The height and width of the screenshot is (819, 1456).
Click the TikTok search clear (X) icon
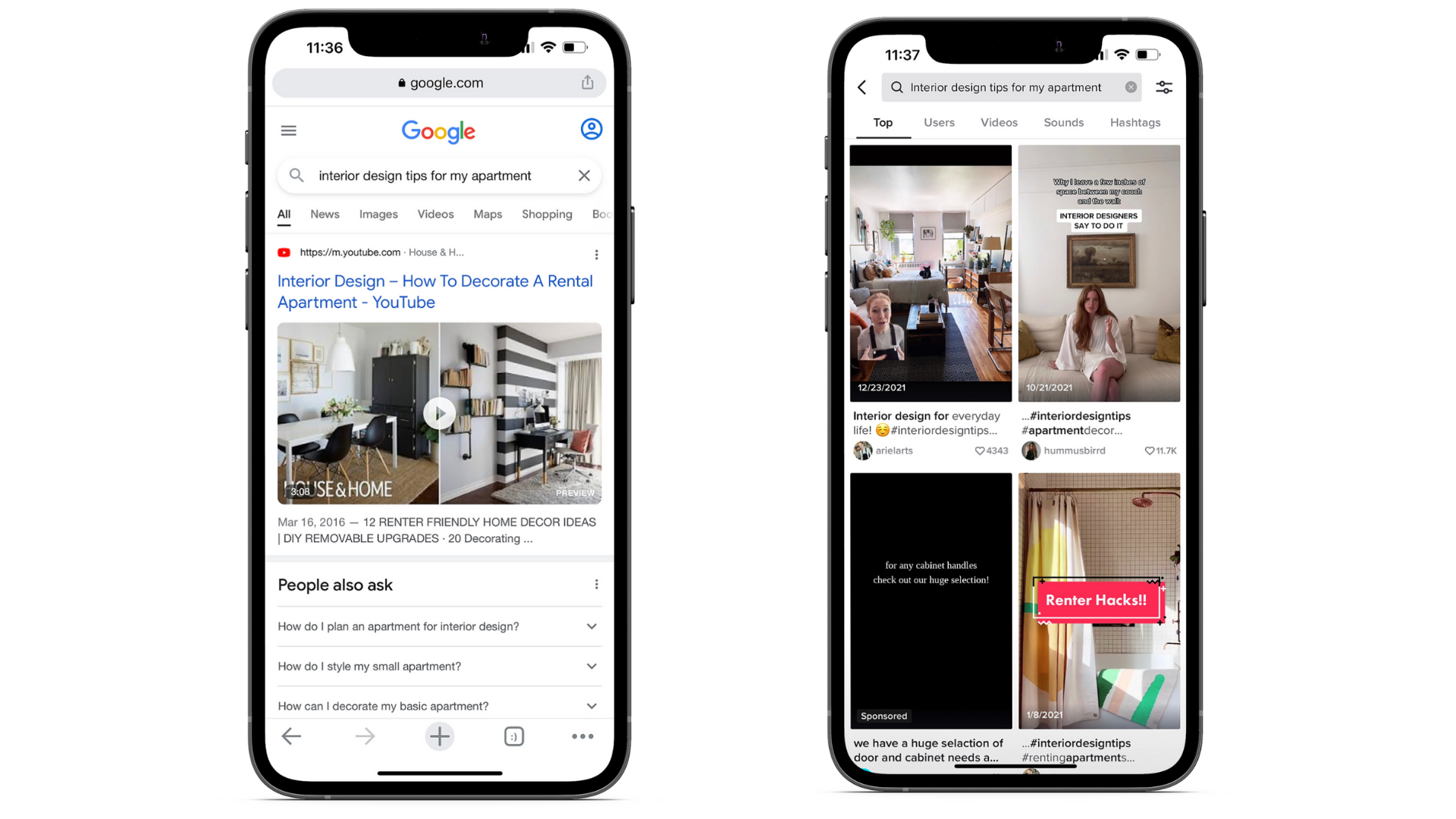click(x=1130, y=87)
